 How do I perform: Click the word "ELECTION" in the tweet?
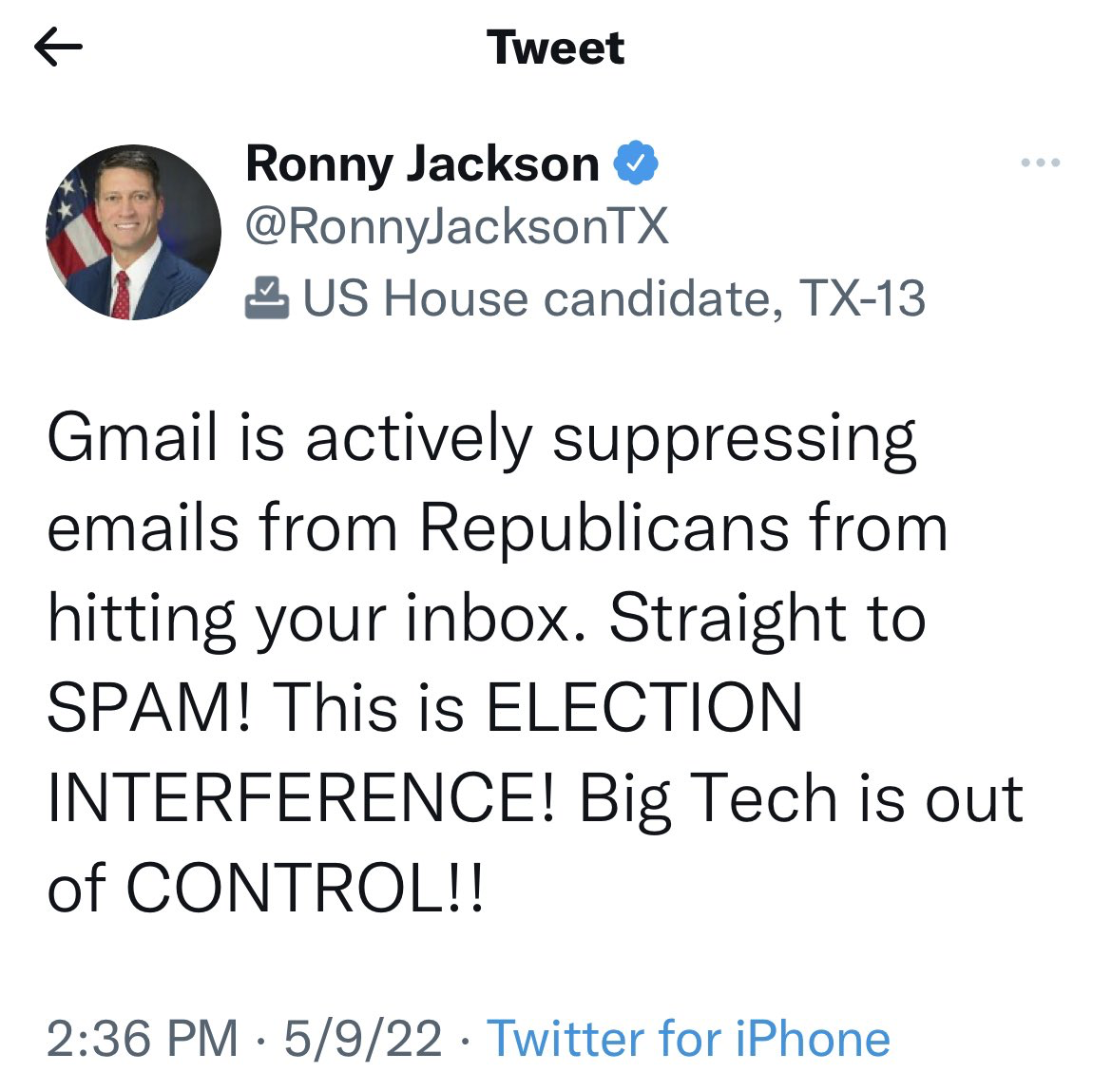(644, 708)
